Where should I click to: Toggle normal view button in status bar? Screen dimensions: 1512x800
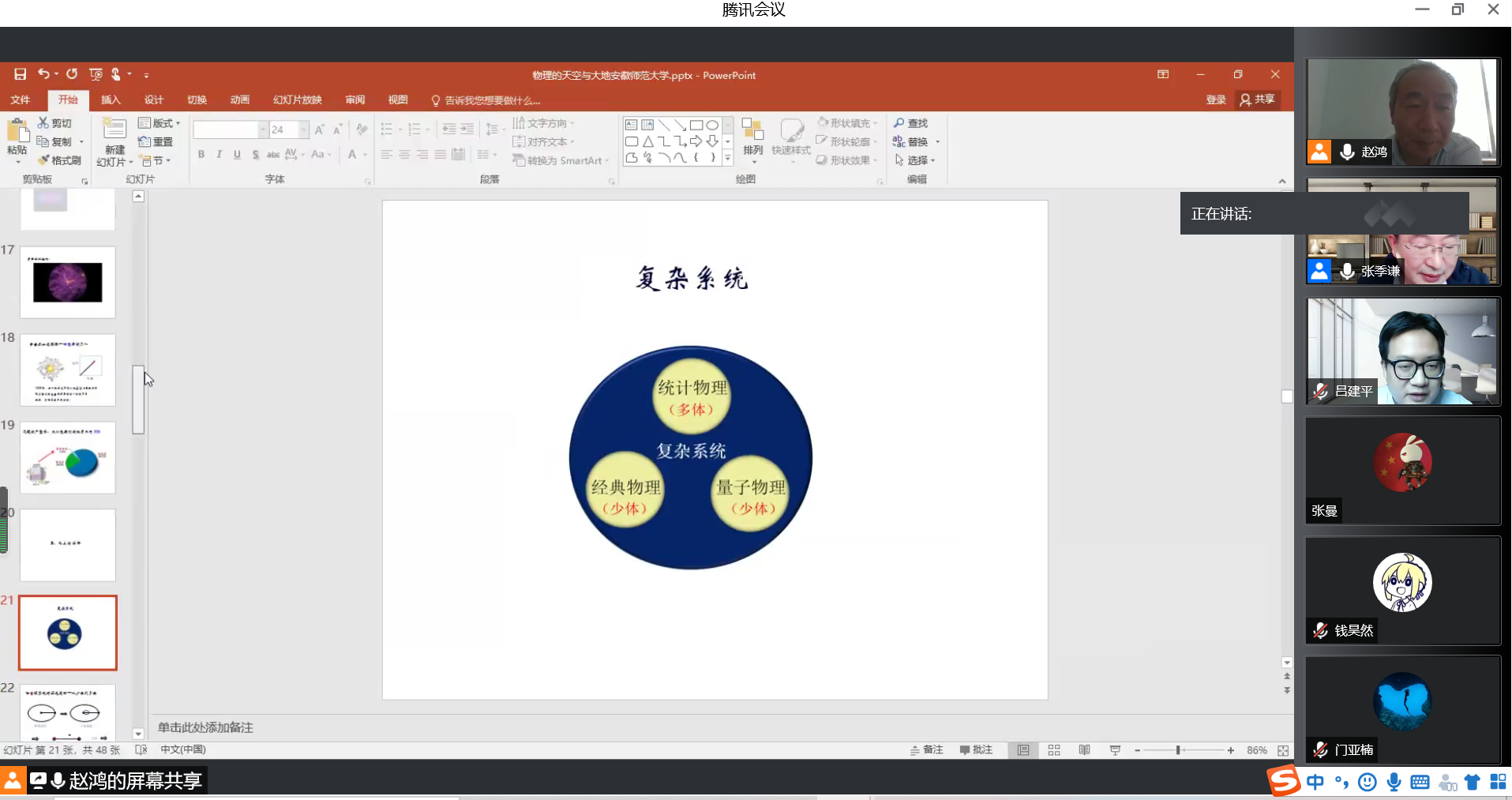[x=1023, y=750]
